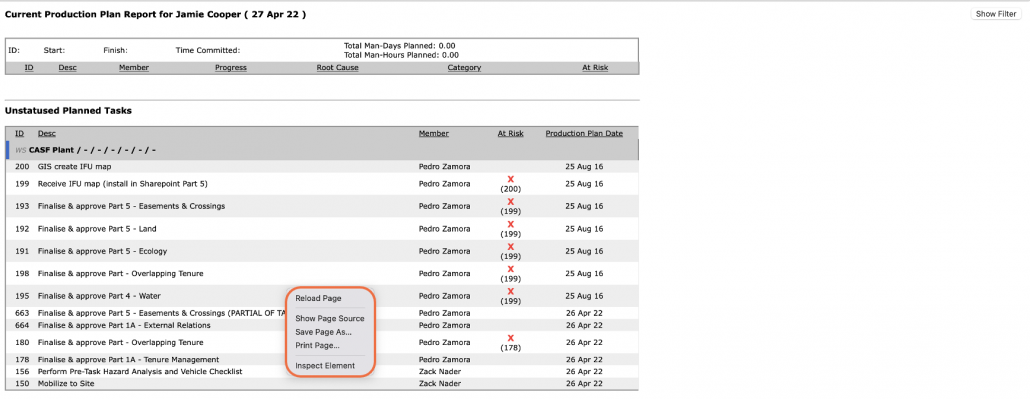Sort unstatused tasks by Member column

(x=434, y=133)
